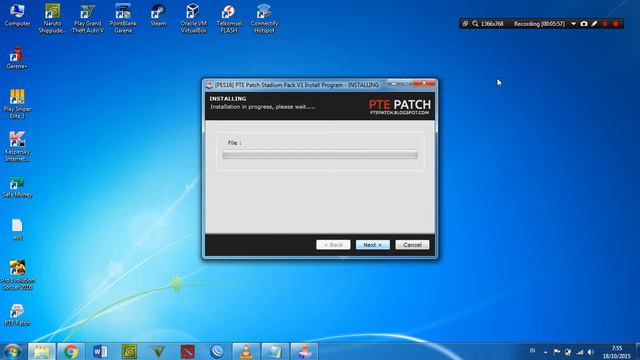Select the Play Sniper Elite 3 shortcut
Viewport: 640px width, 360px height.
[17, 104]
